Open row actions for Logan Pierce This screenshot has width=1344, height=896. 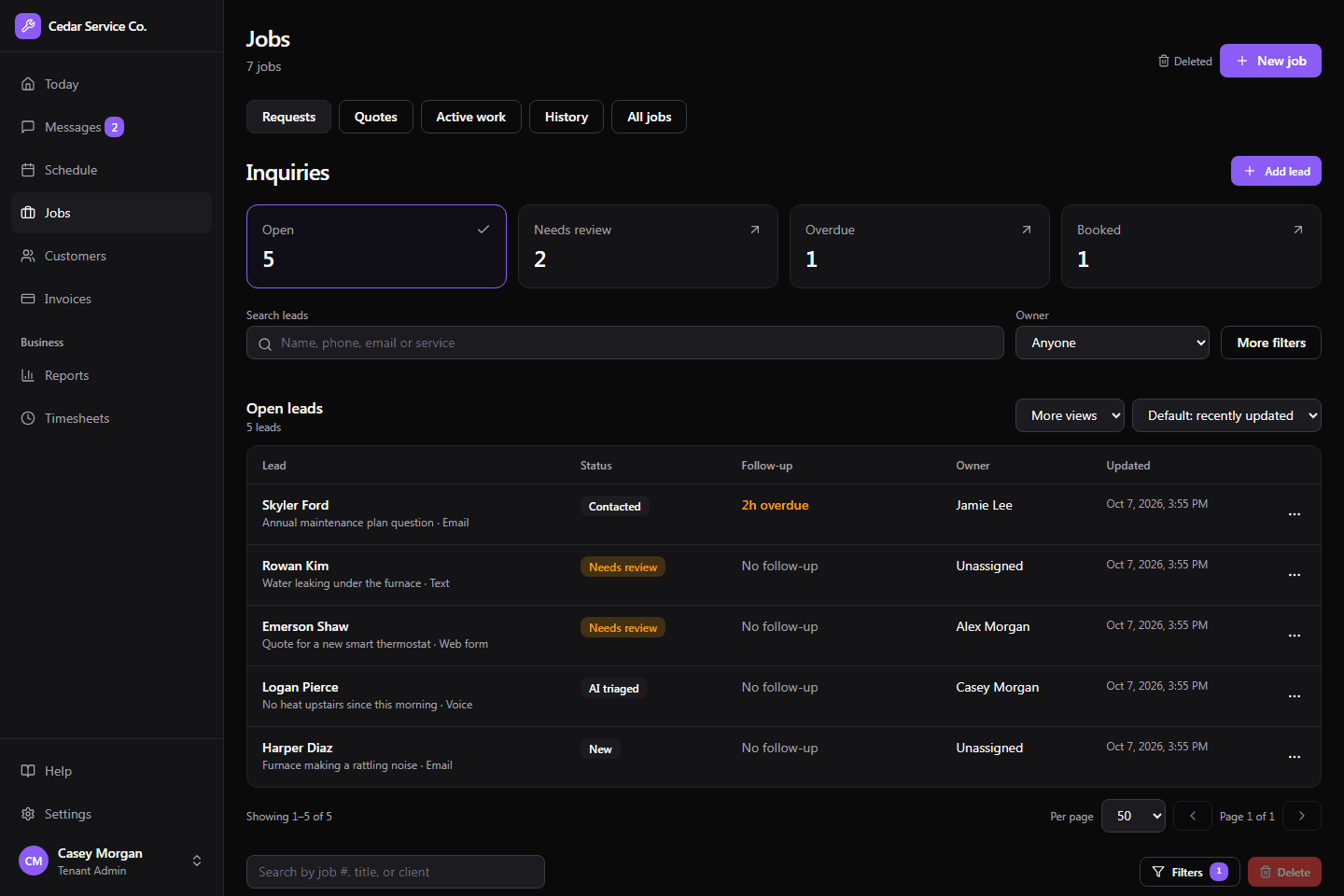click(x=1295, y=696)
